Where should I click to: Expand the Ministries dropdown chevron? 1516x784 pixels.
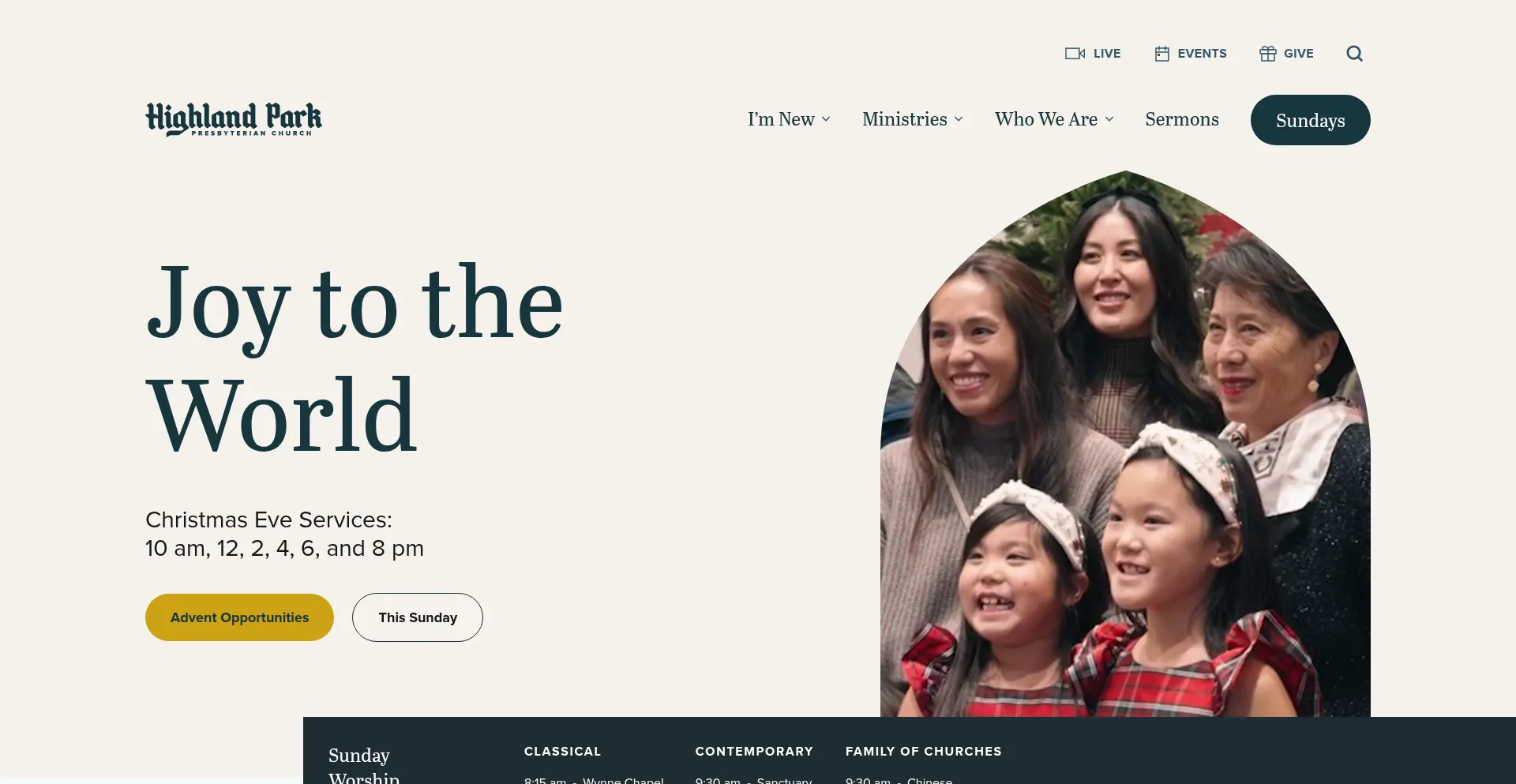point(959,119)
